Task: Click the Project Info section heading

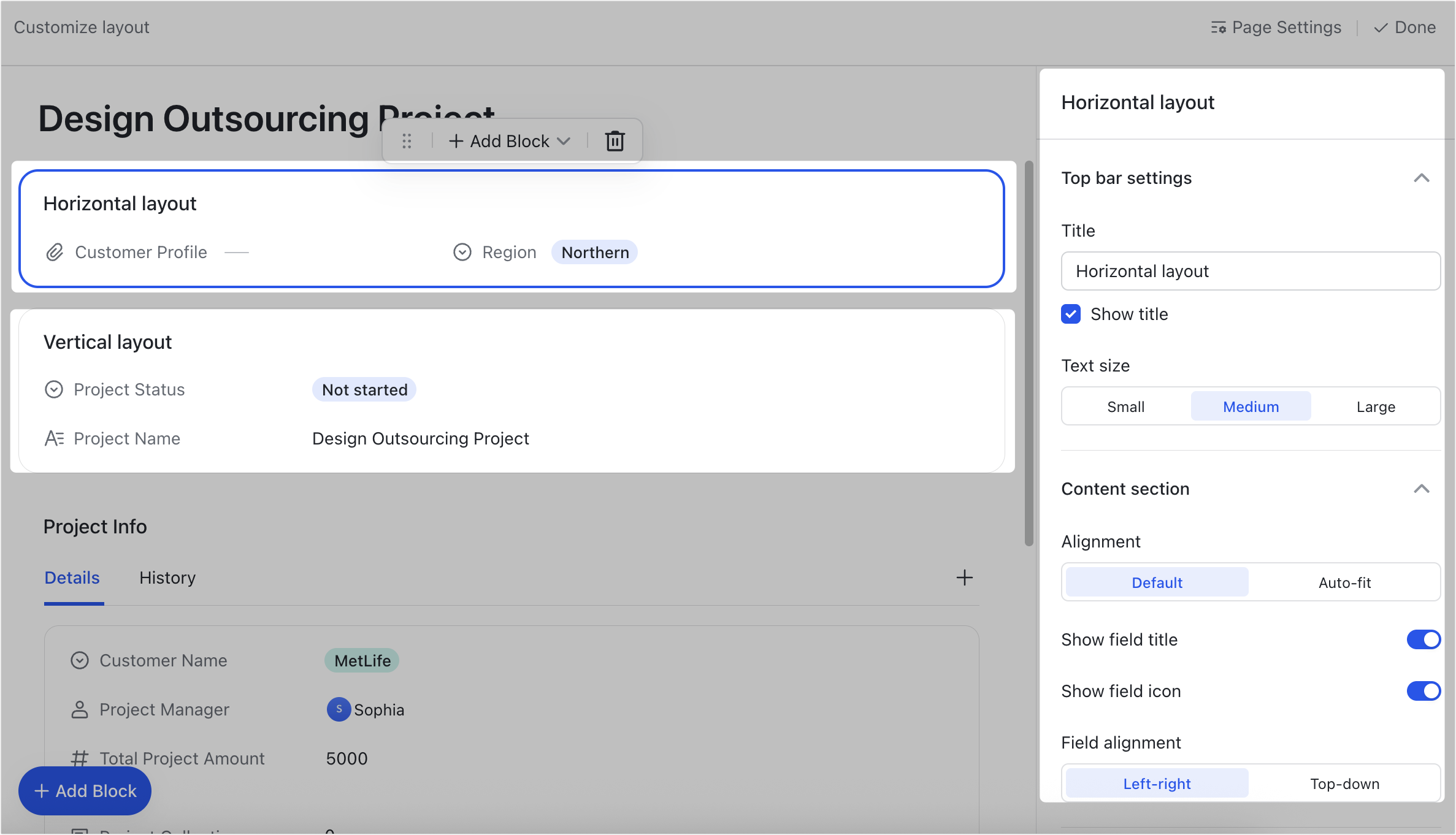Action: [95, 527]
